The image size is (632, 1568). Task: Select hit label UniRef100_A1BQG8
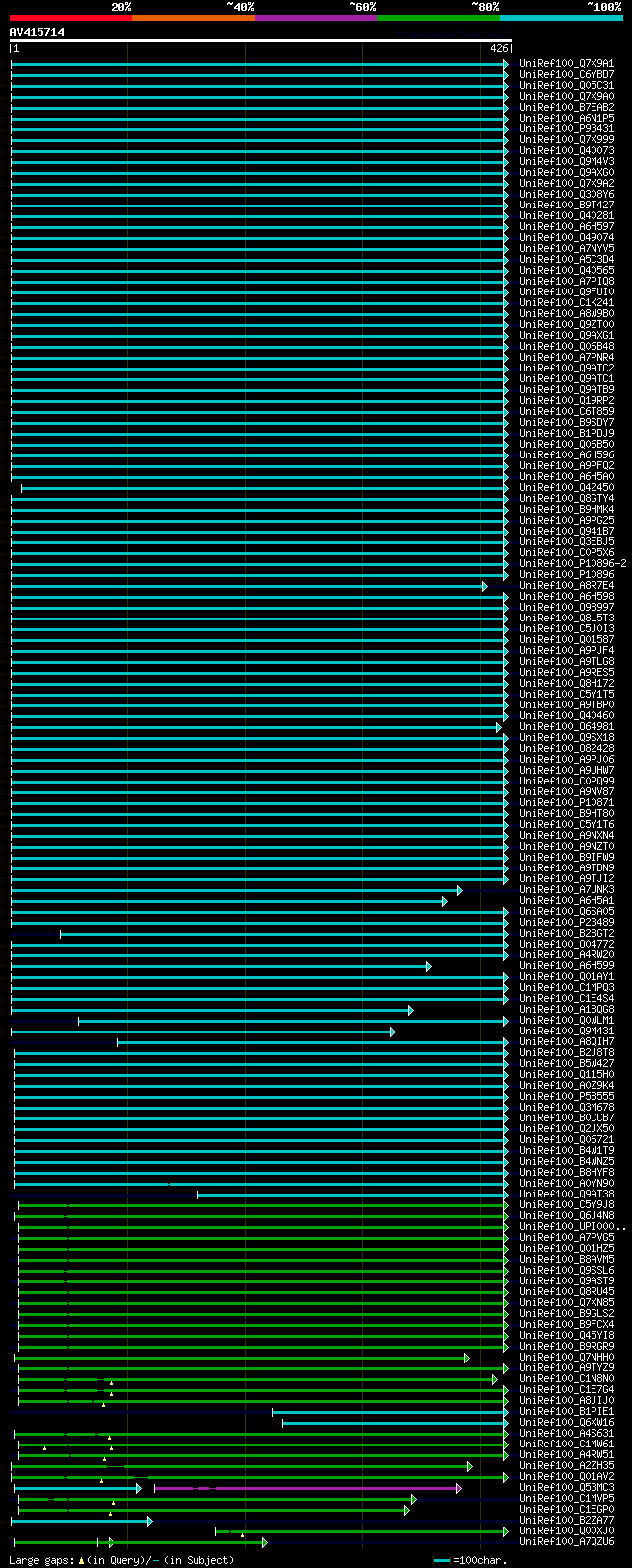(x=567, y=1010)
